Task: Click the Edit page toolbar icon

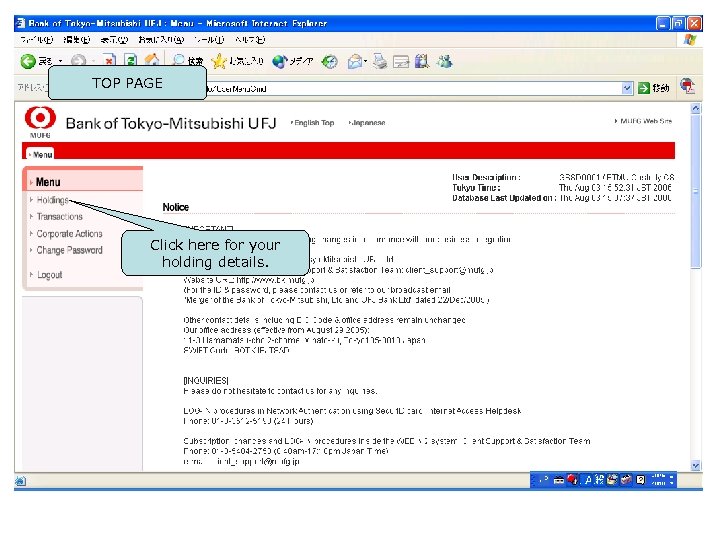Action: pos(401,62)
